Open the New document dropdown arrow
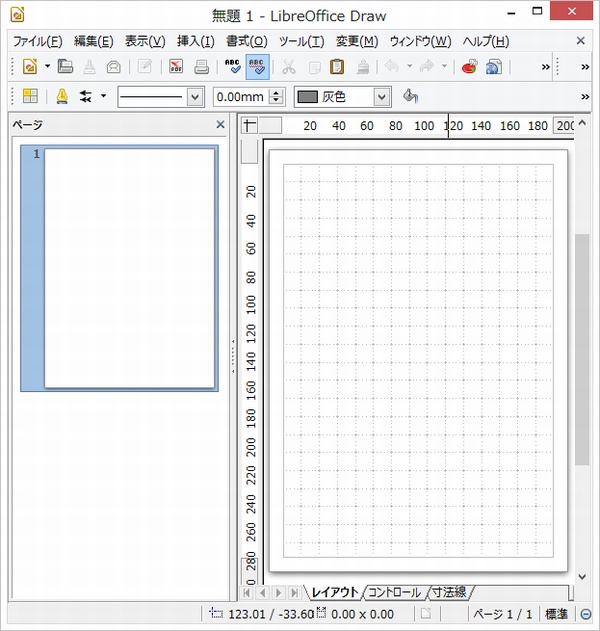Screen dimensions: 600x631 (x=47, y=66)
